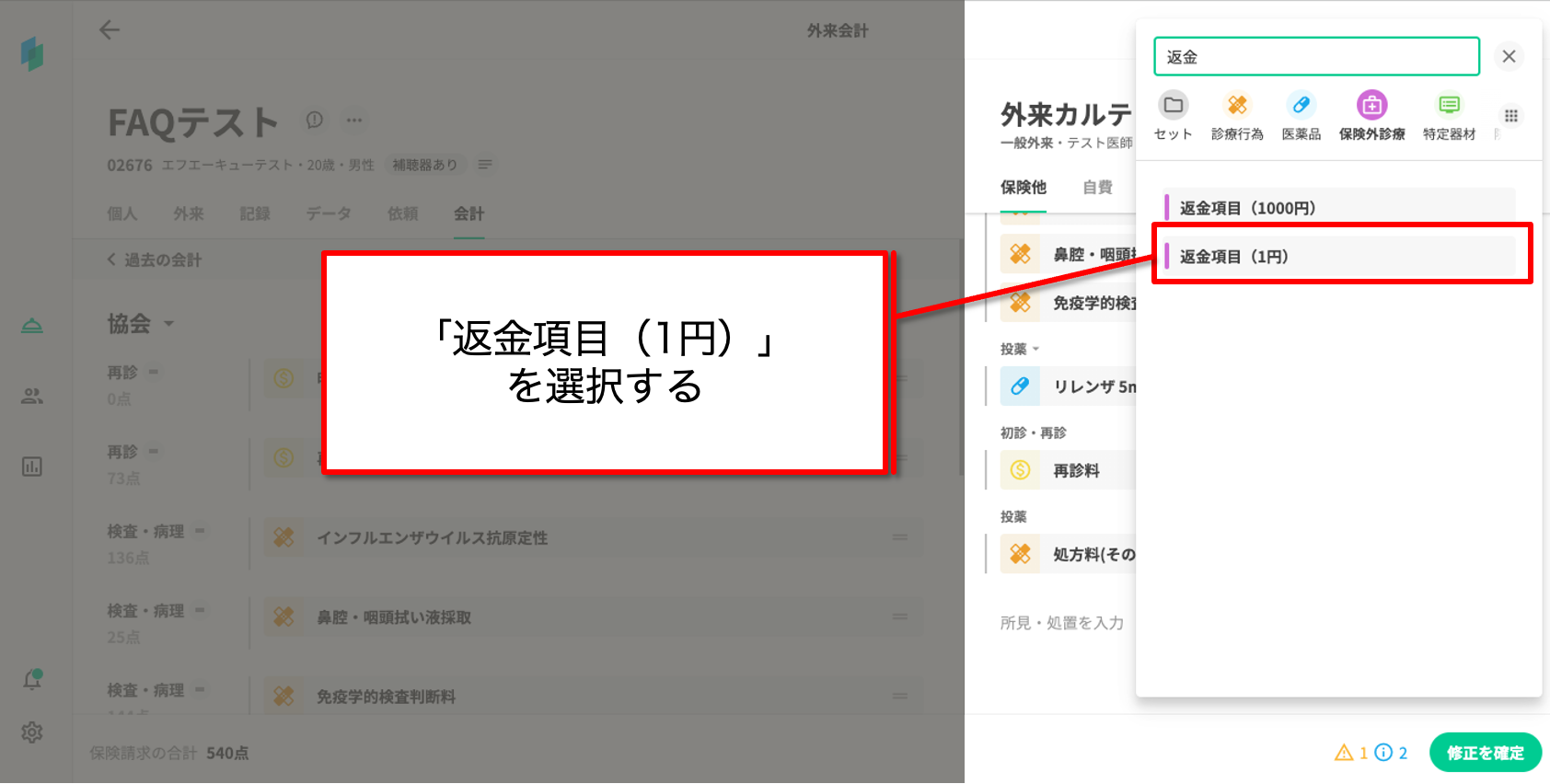
Task: Click the 所見・処置を入力 input area
Action: [x=1062, y=623]
